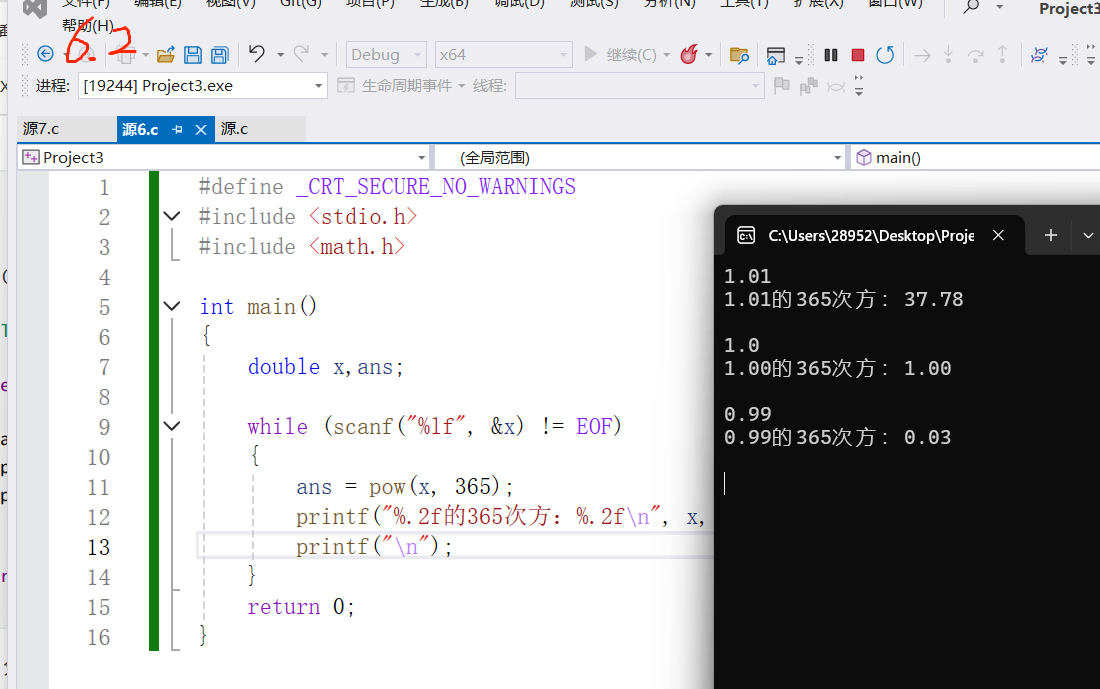Open overflow options after the flag icons
Screen dimensions: 1100x689
tap(859, 86)
